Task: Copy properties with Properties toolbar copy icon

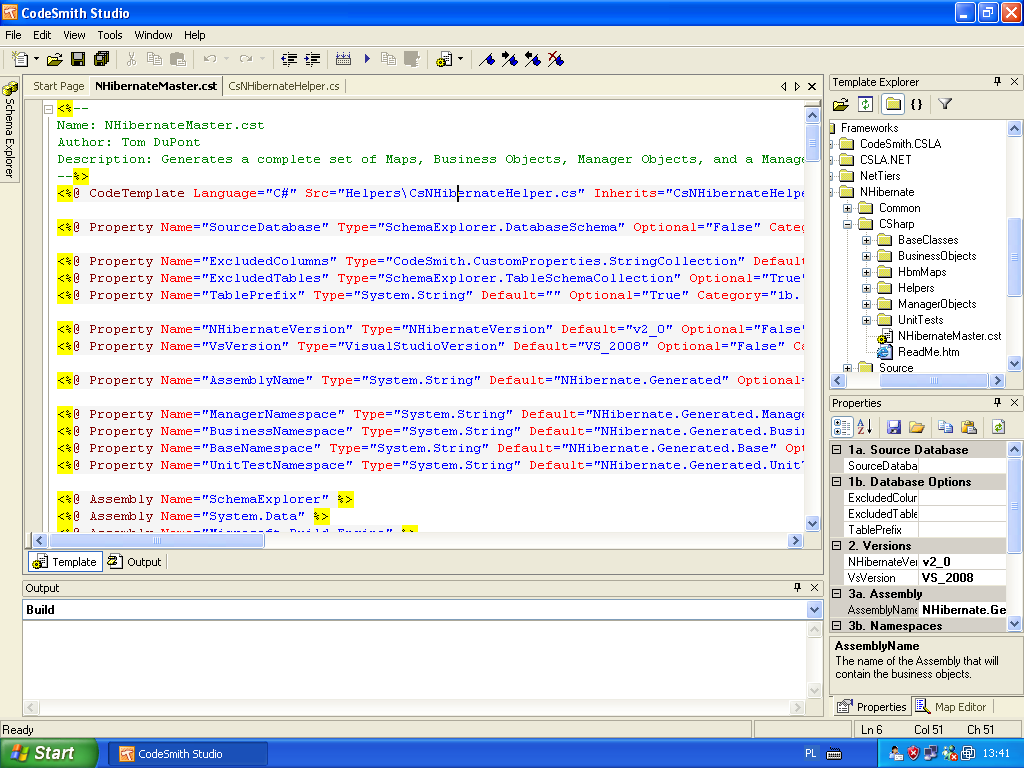Action: [945, 427]
